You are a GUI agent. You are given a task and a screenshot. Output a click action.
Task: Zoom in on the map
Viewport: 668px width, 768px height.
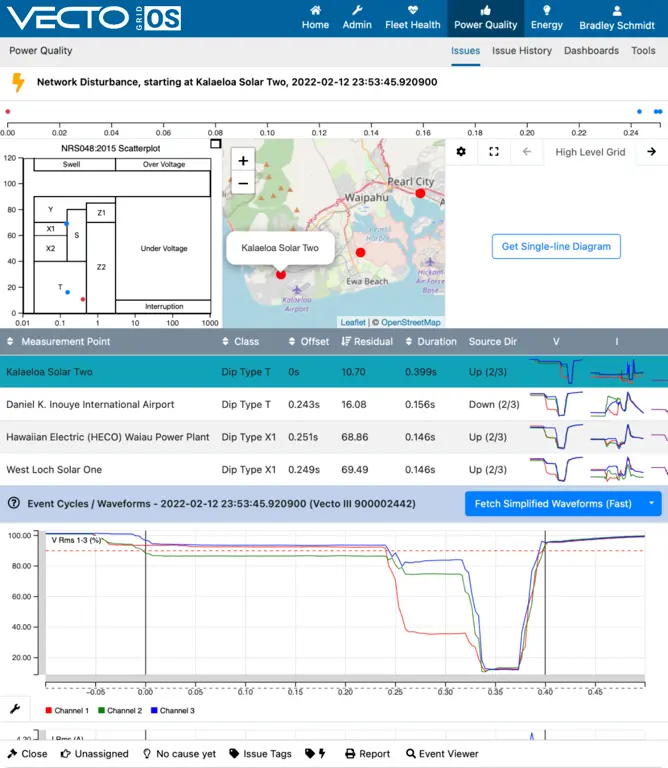(x=243, y=160)
